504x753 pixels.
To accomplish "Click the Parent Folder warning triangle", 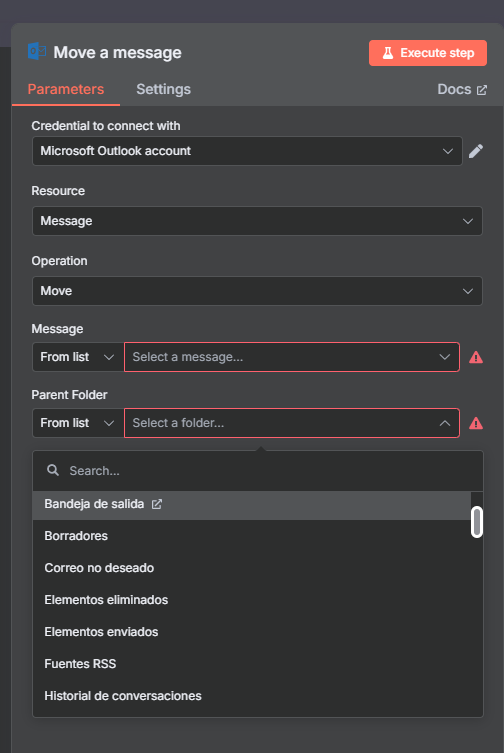I will pyautogui.click(x=476, y=423).
